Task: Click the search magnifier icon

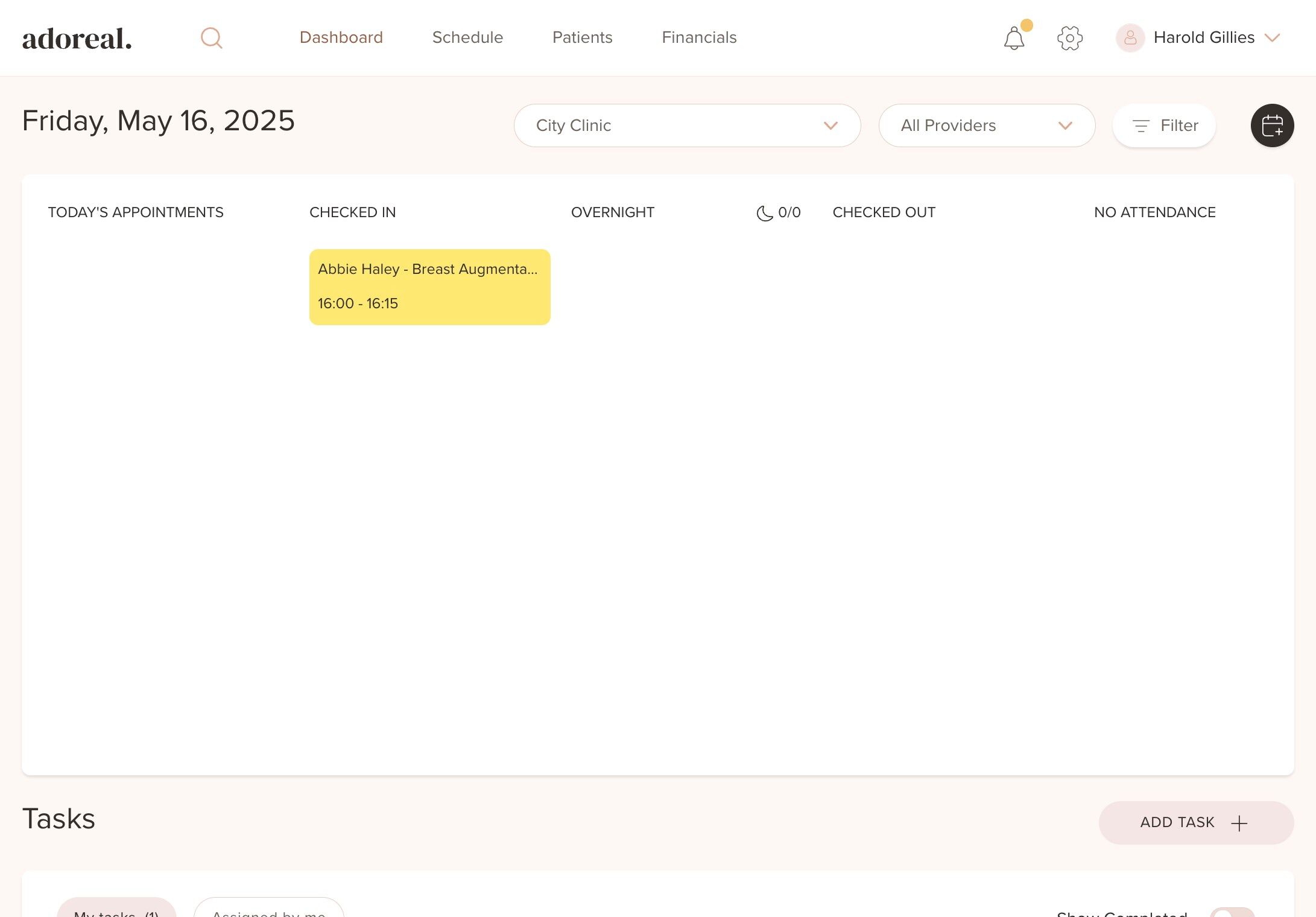Action: (211, 38)
